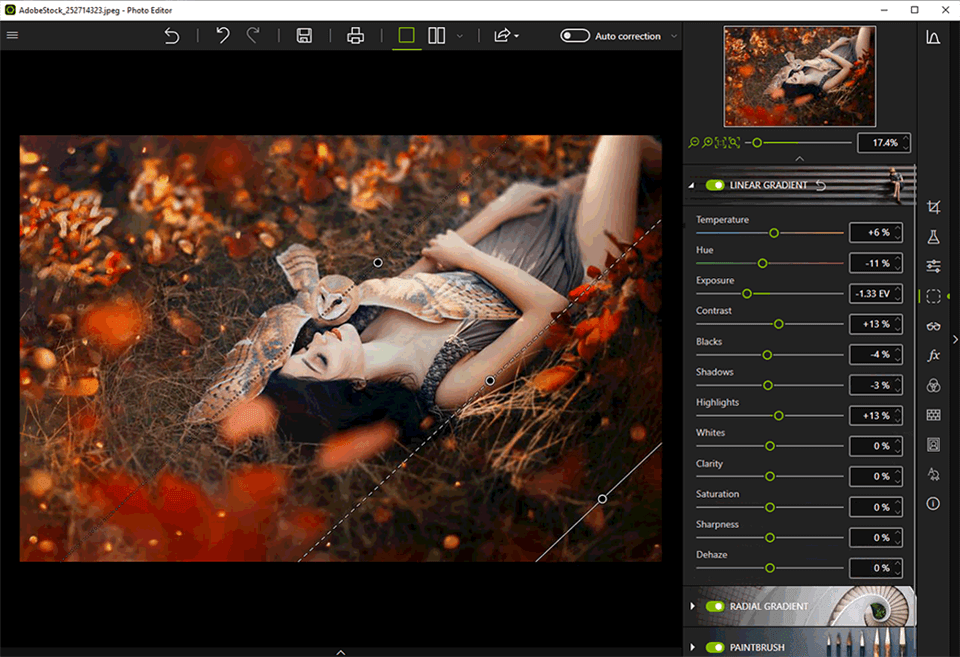Open the adjustment sliders panel
The width and height of the screenshot is (960, 657).
[934, 266]
